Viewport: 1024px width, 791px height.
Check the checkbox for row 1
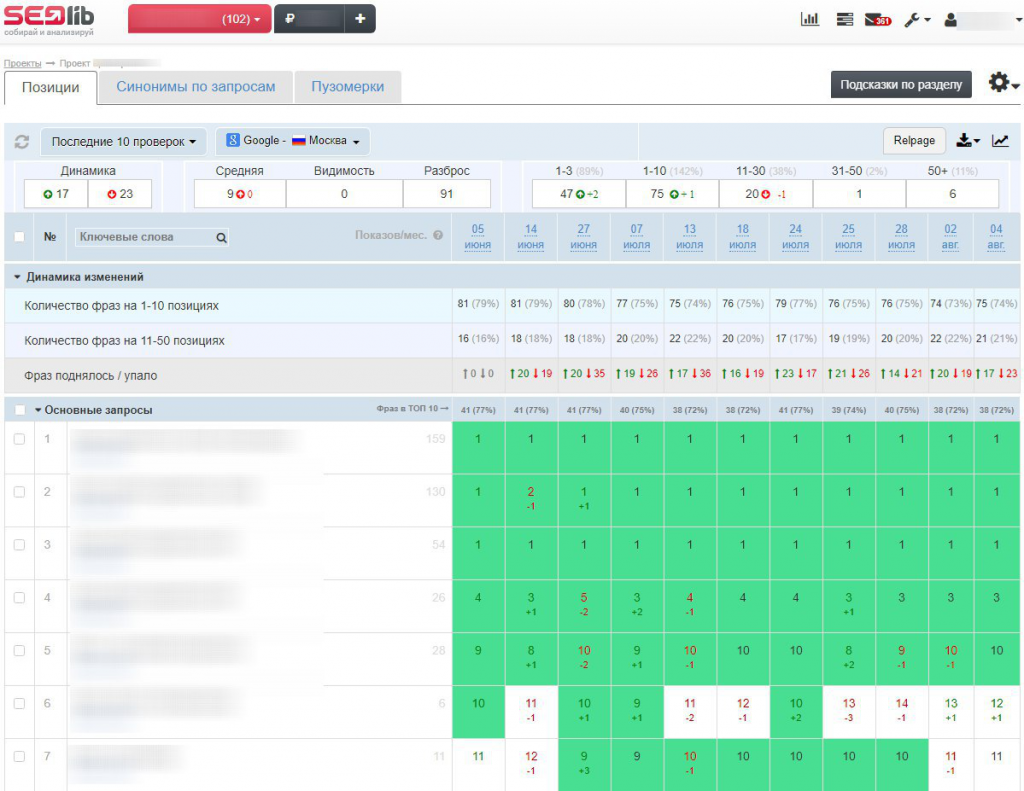(20, 439)
